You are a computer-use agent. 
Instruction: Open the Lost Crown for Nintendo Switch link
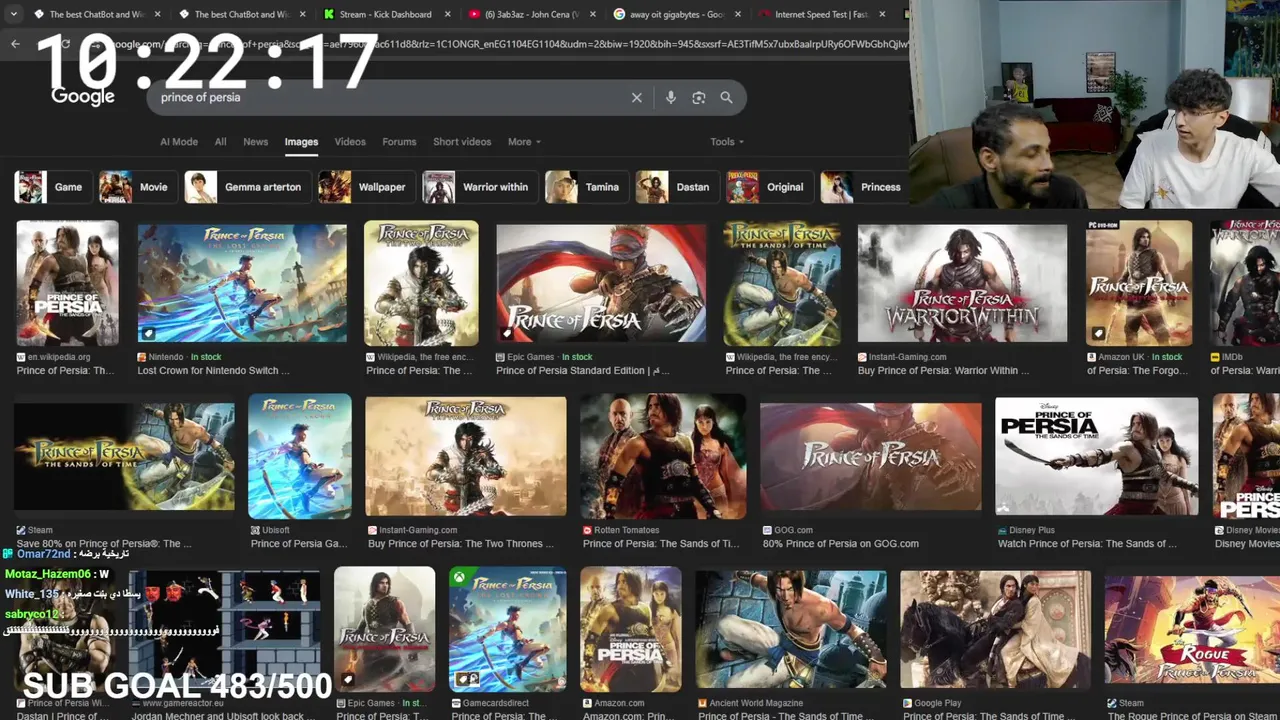(213, 371)
